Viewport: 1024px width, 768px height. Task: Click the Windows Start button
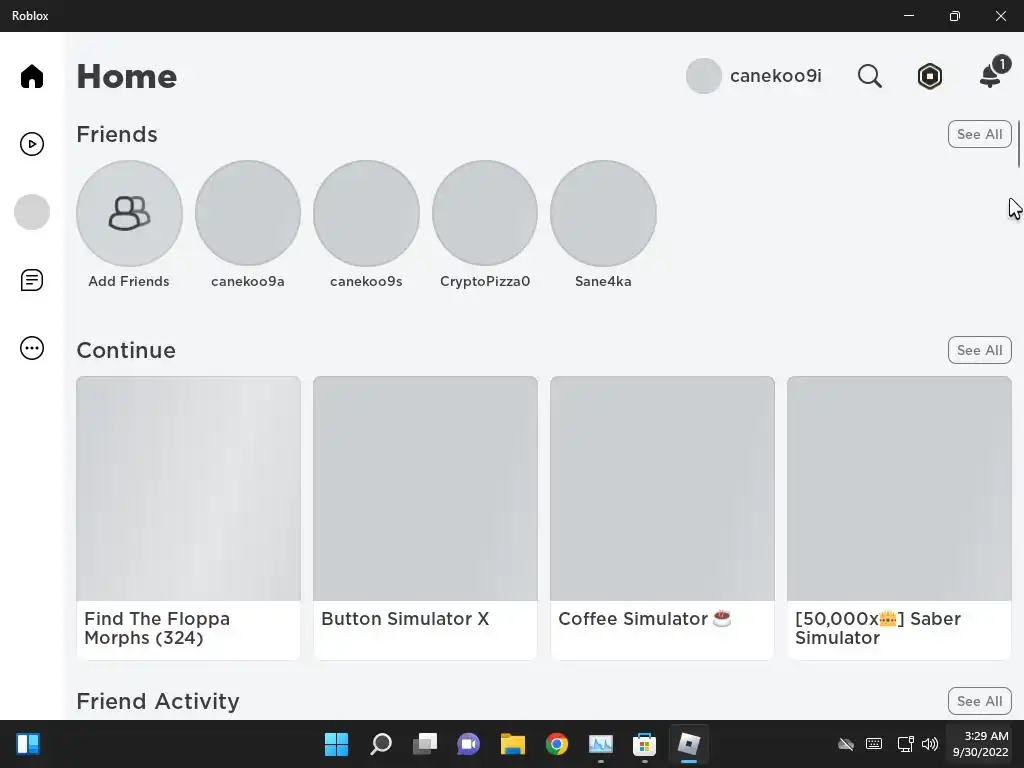pyautogui.click(x=336, y=744)
